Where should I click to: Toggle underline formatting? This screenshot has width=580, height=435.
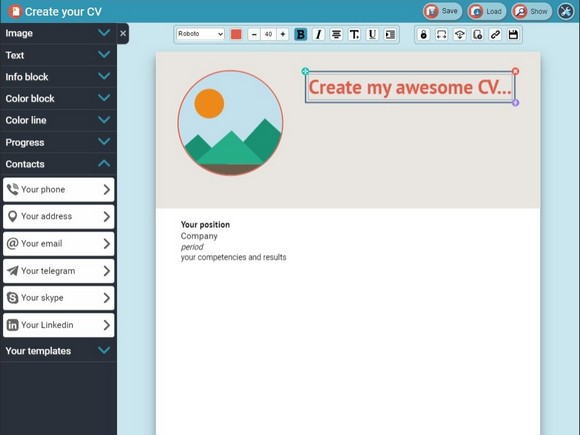click(x=372, y=34)
